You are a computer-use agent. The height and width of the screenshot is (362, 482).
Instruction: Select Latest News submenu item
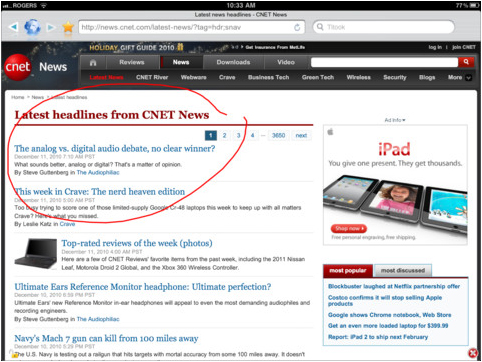click(106, 77)
